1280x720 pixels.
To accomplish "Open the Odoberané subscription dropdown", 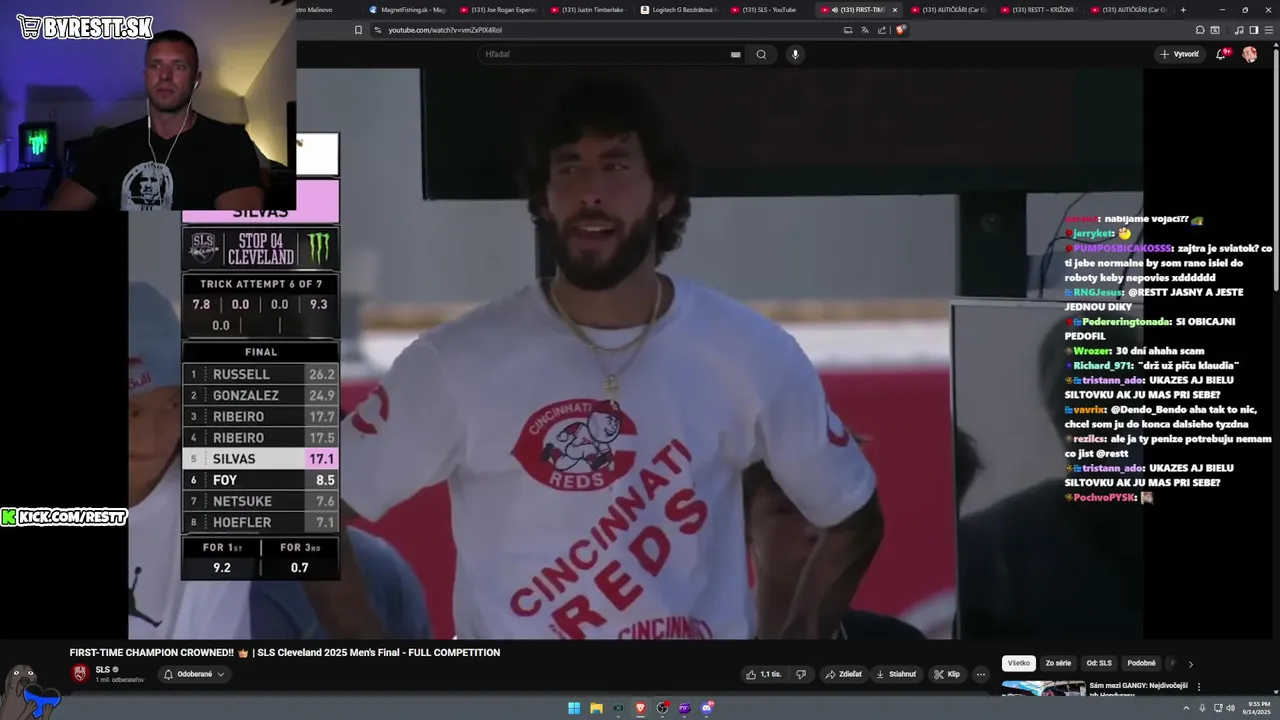I will point(194,674).
